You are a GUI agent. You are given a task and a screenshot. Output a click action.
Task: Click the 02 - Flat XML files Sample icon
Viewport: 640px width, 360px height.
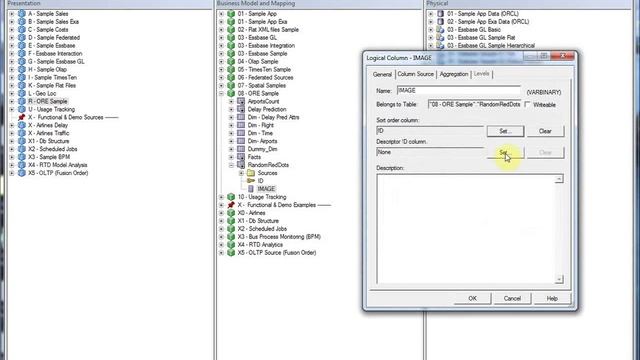[231, 30]
